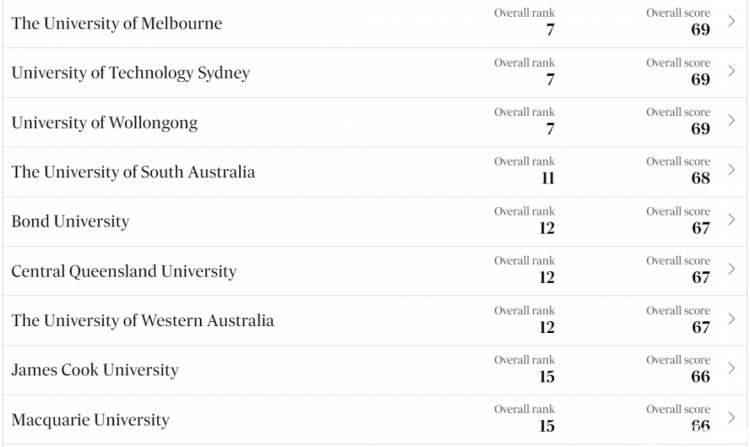Viewport: 750px width, 447px height.
Task: Click overall rank 11 value
Action: (548, 178)
